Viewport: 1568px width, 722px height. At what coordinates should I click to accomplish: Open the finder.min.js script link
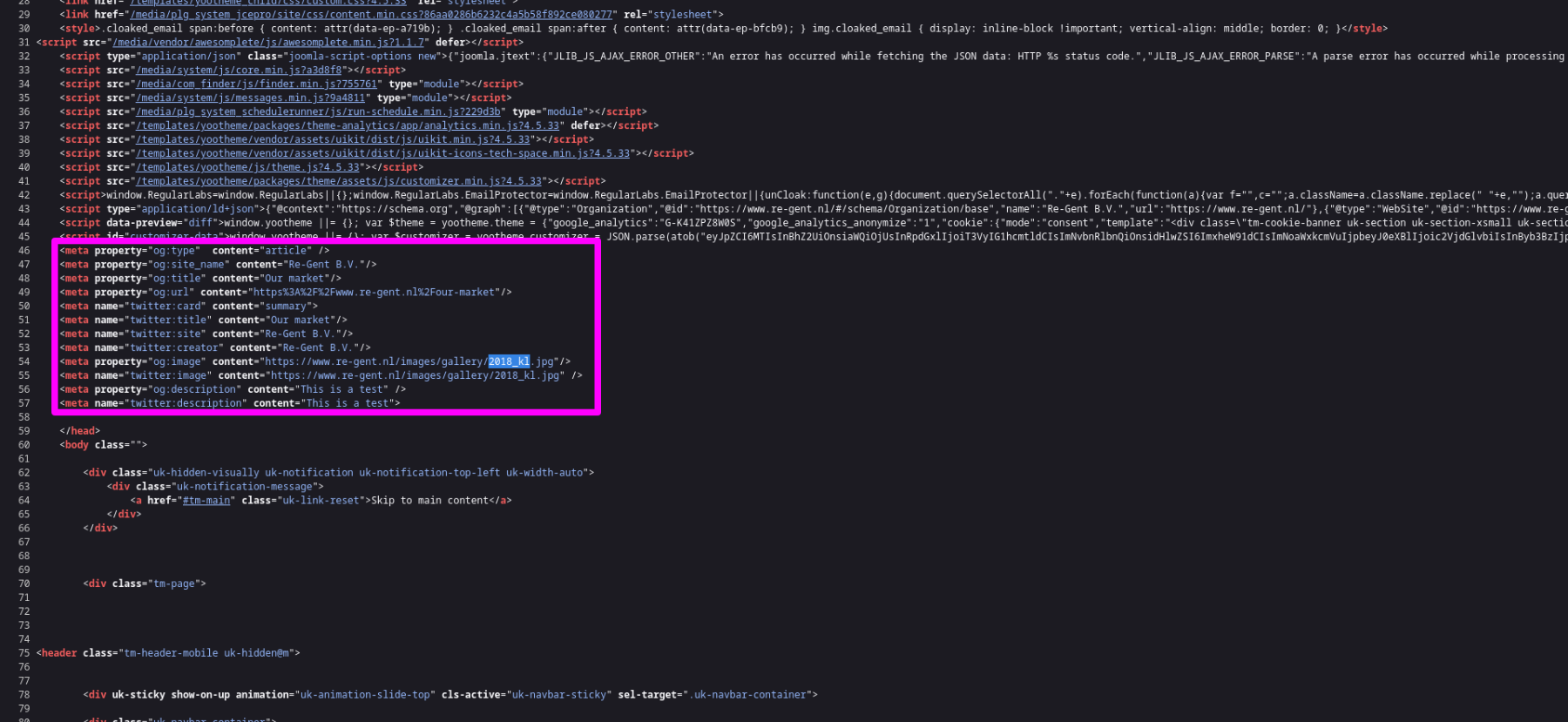click(256, 84)
